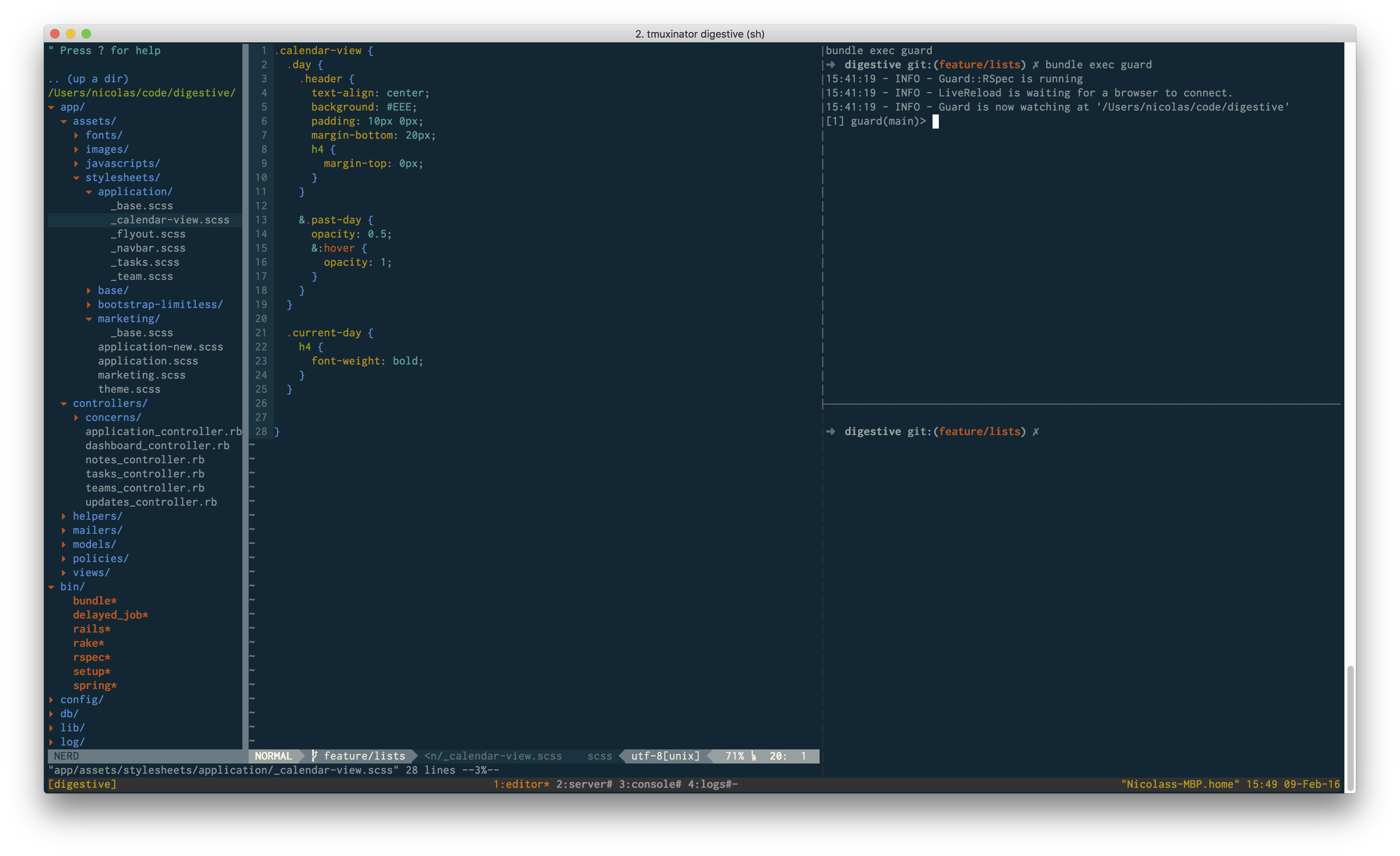Go up a directory with '.. (up a dir)'
This screenshot has width=1400, height=856.
pos(89,79)
